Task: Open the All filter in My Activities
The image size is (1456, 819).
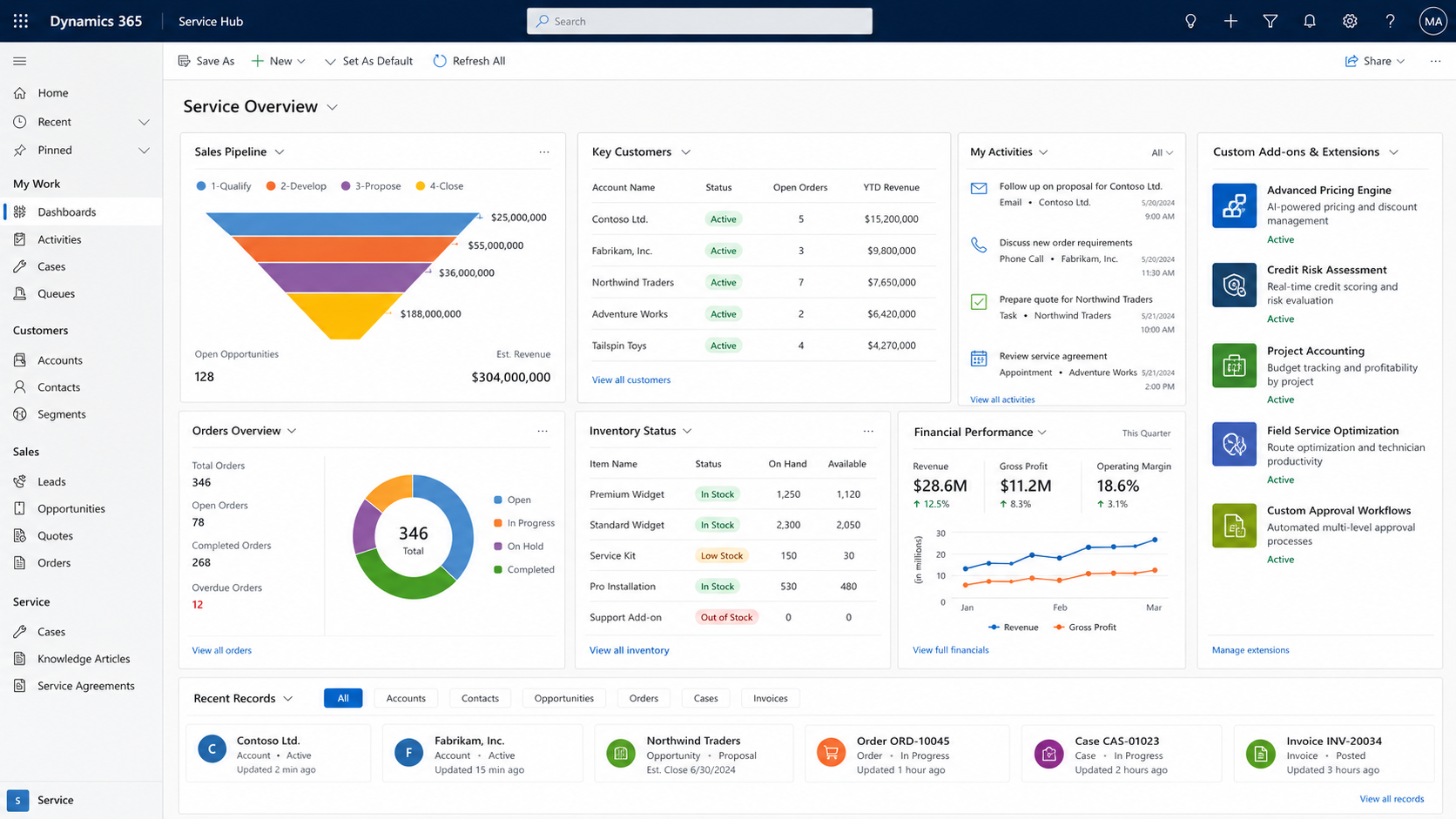Action: pyautogui.click(x=1162, y=152)
